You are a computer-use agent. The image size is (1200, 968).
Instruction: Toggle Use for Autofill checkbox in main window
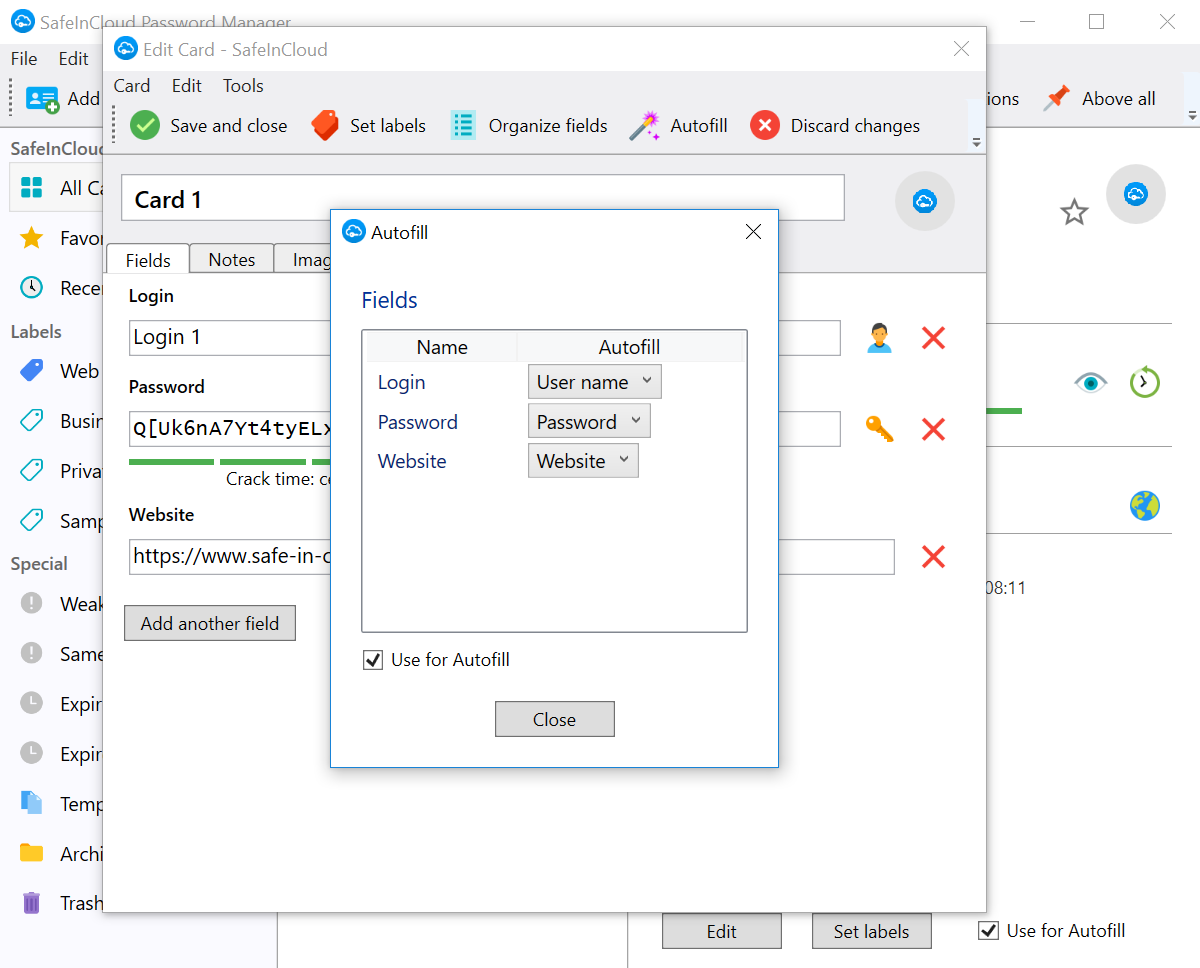[989, 931]
